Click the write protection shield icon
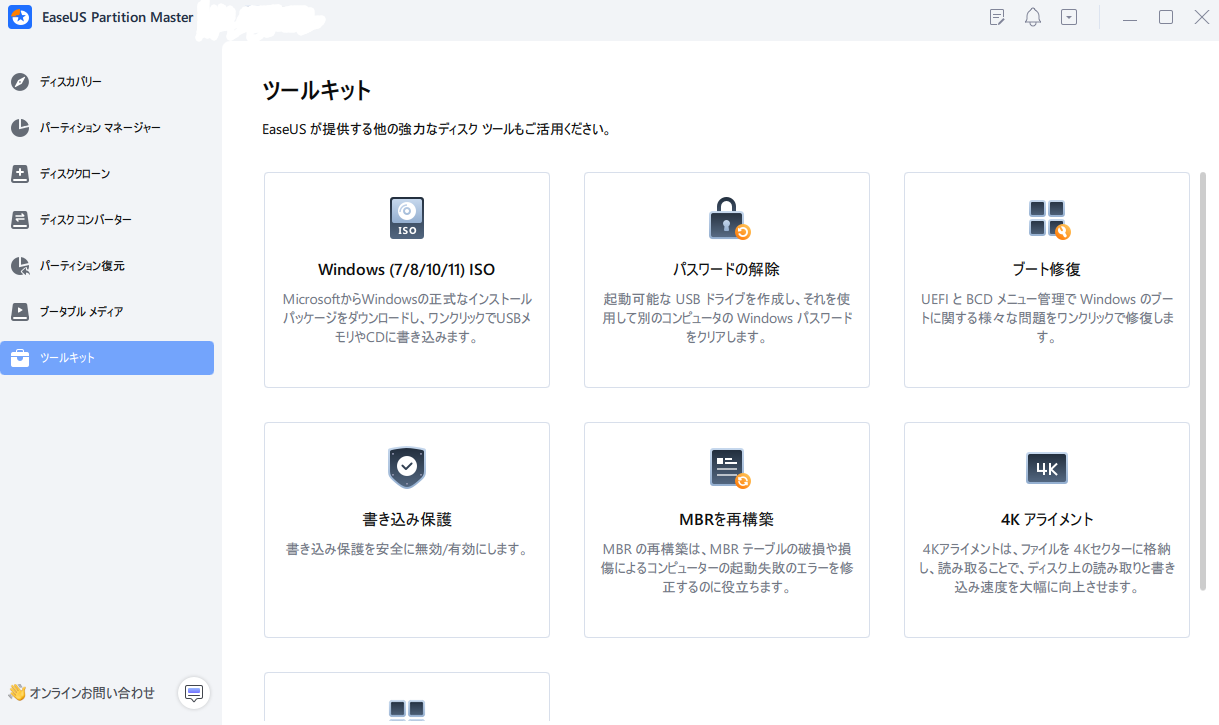 [x=406, y=467]
